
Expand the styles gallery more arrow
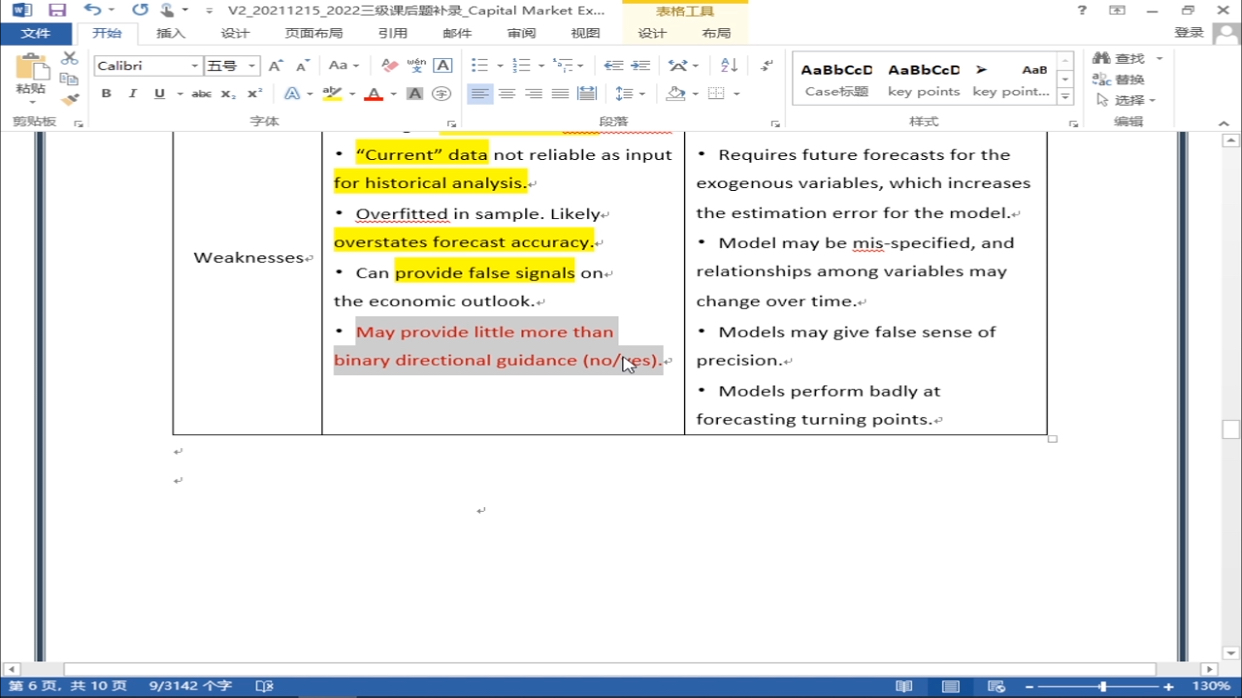[x=1065, y=97]
